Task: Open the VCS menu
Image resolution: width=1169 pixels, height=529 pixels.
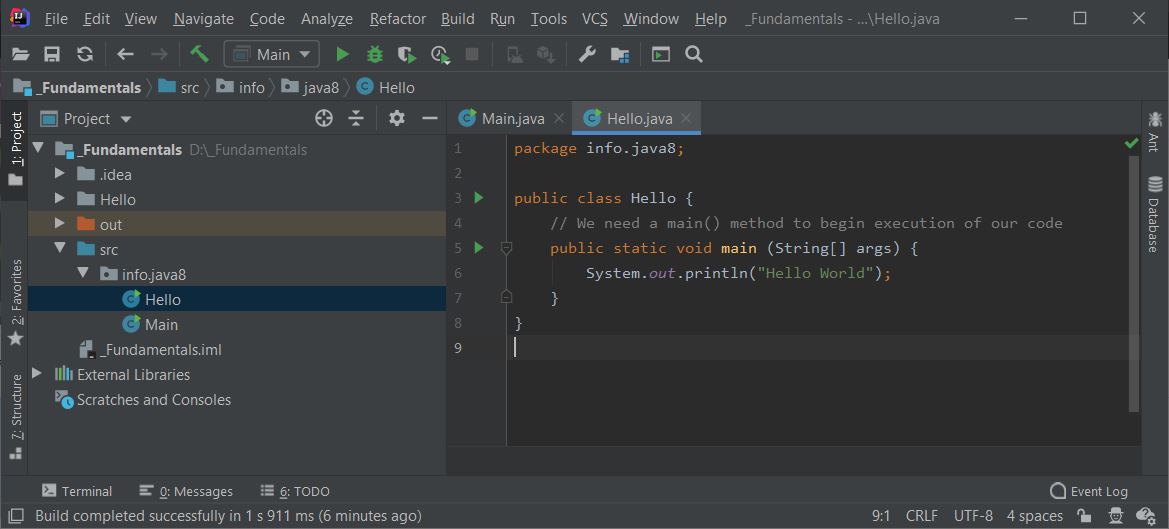Action: (594, 19)
